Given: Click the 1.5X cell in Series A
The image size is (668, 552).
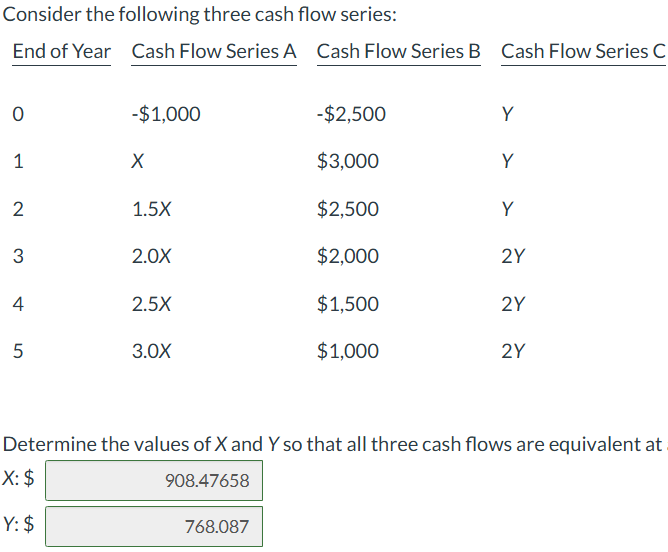Looking at the screenshot, I should 151,209.
